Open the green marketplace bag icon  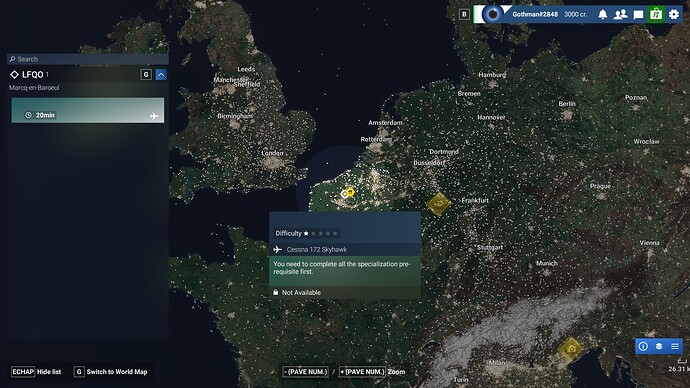coord(656,15)
